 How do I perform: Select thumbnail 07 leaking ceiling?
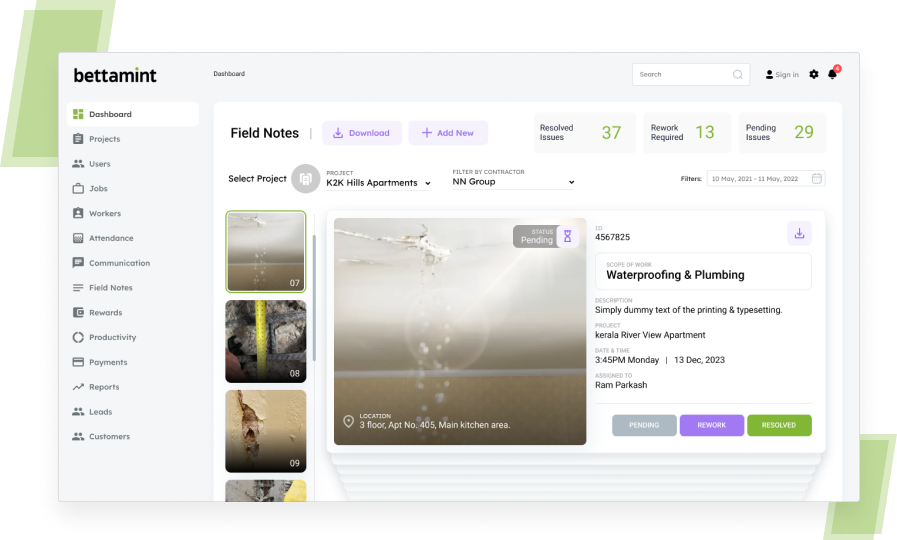pos(265,252)
